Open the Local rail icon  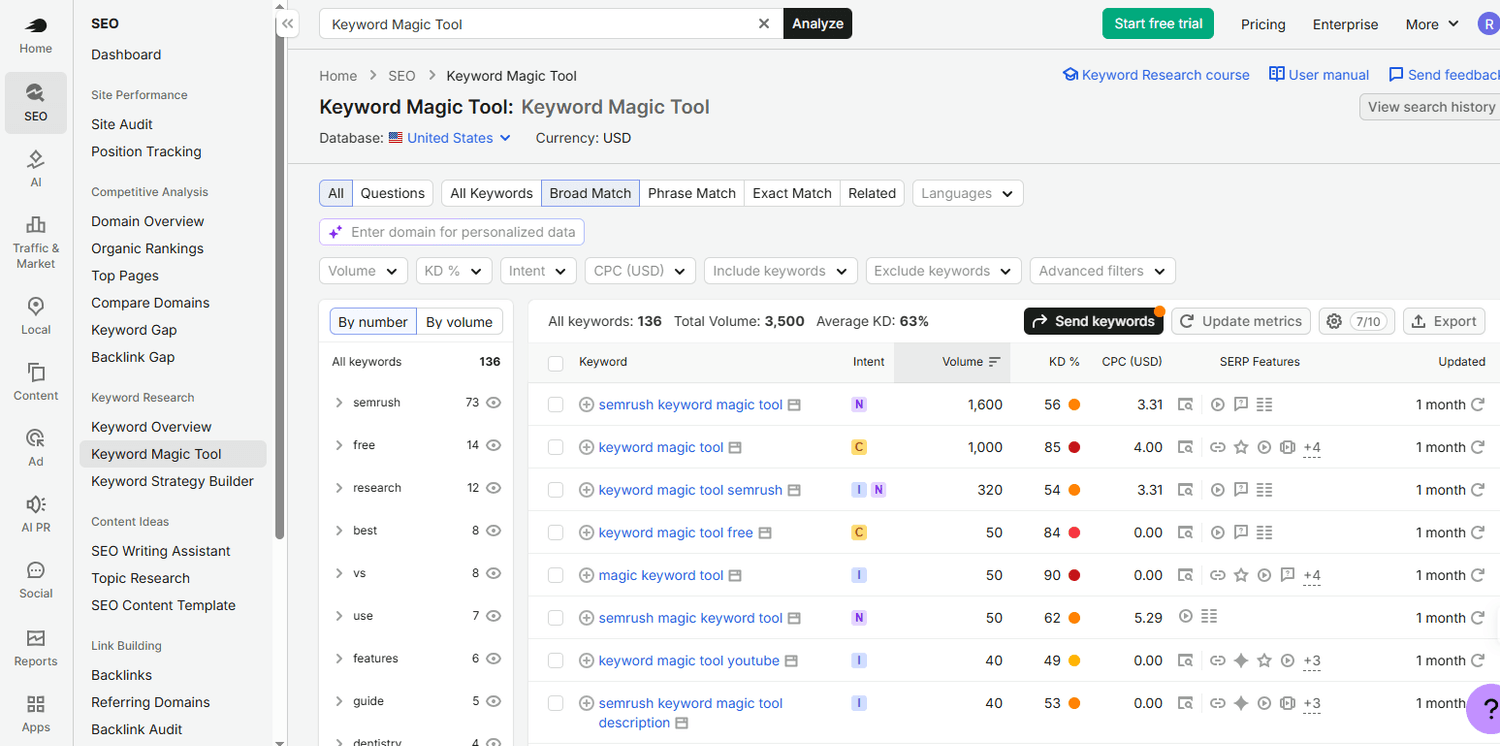[35, 316]
